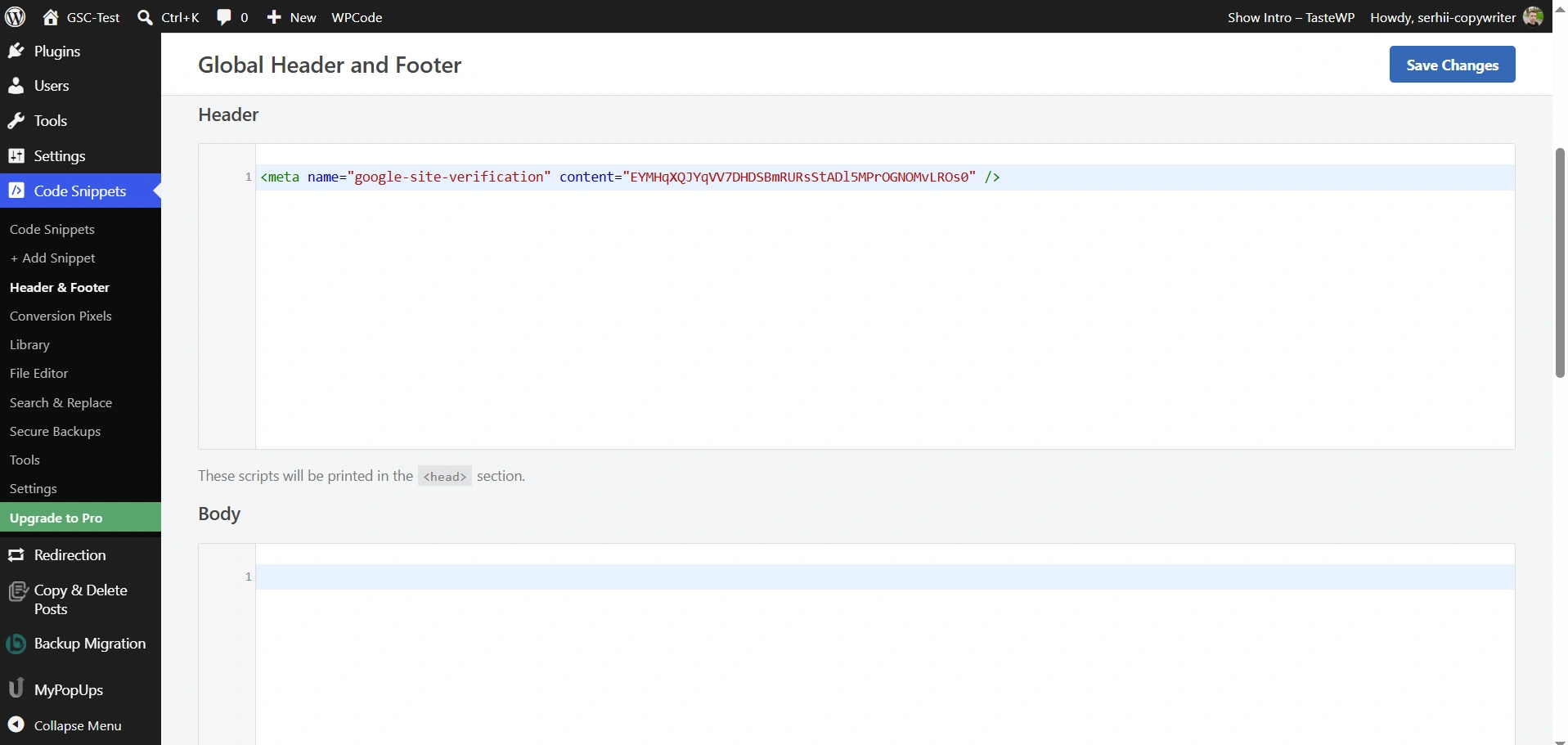Click the Collapse Menu arrow icon
Viewport: 1568px width, 745px height.
click(x=16, y=725)
